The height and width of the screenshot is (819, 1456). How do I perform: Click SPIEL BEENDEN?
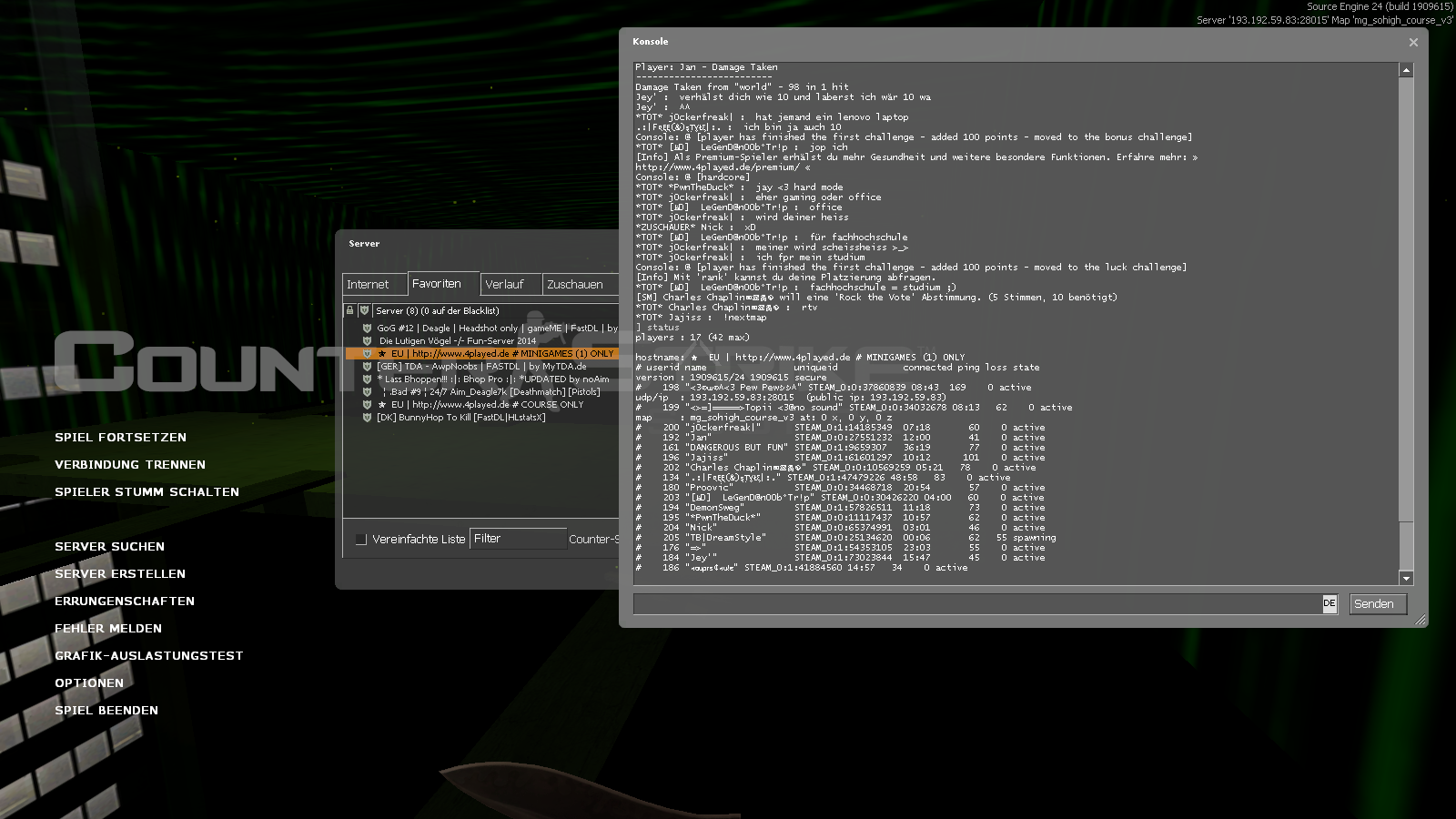coord(106,711)
